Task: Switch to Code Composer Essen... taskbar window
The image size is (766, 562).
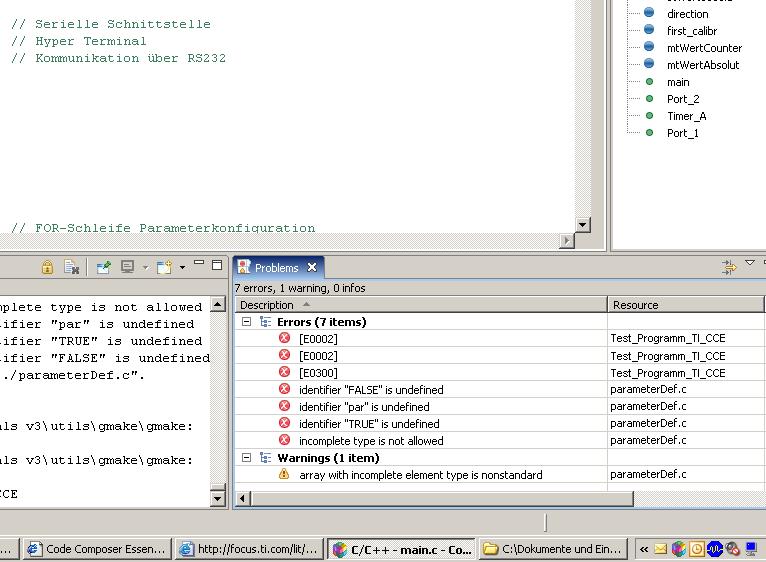Action: [97, 549]
